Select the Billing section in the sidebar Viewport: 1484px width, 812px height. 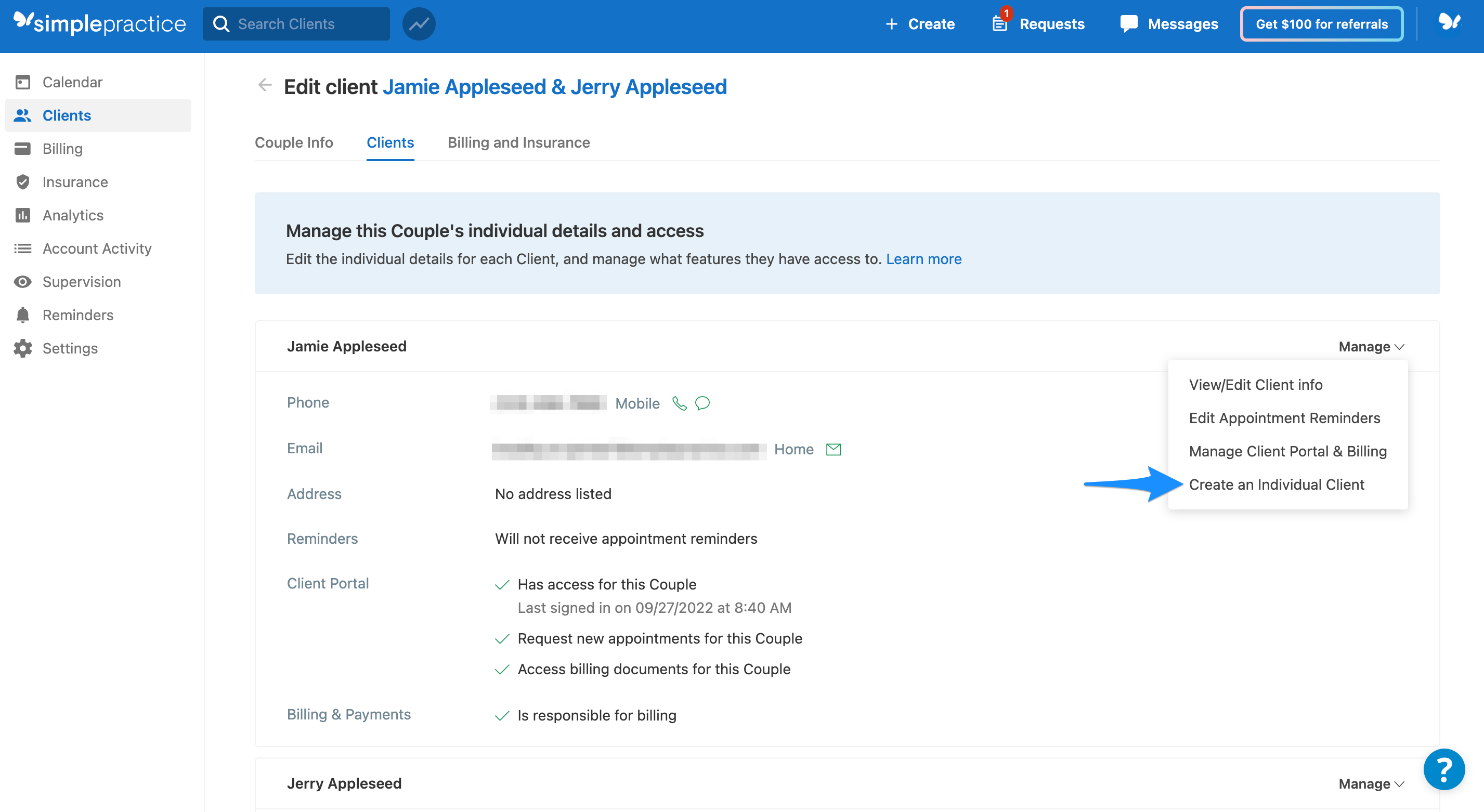pos(63,148)
